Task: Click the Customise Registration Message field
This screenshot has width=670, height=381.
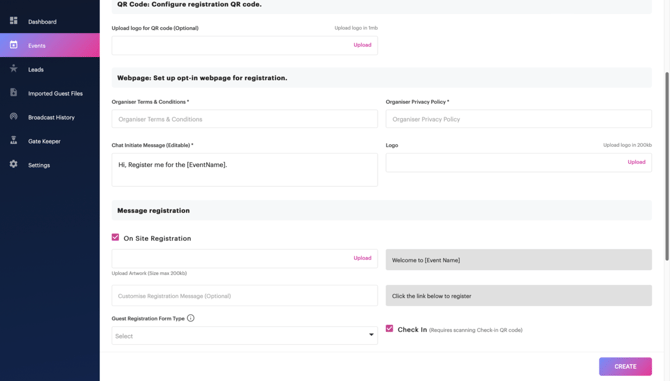Action: tap(244, 296)
